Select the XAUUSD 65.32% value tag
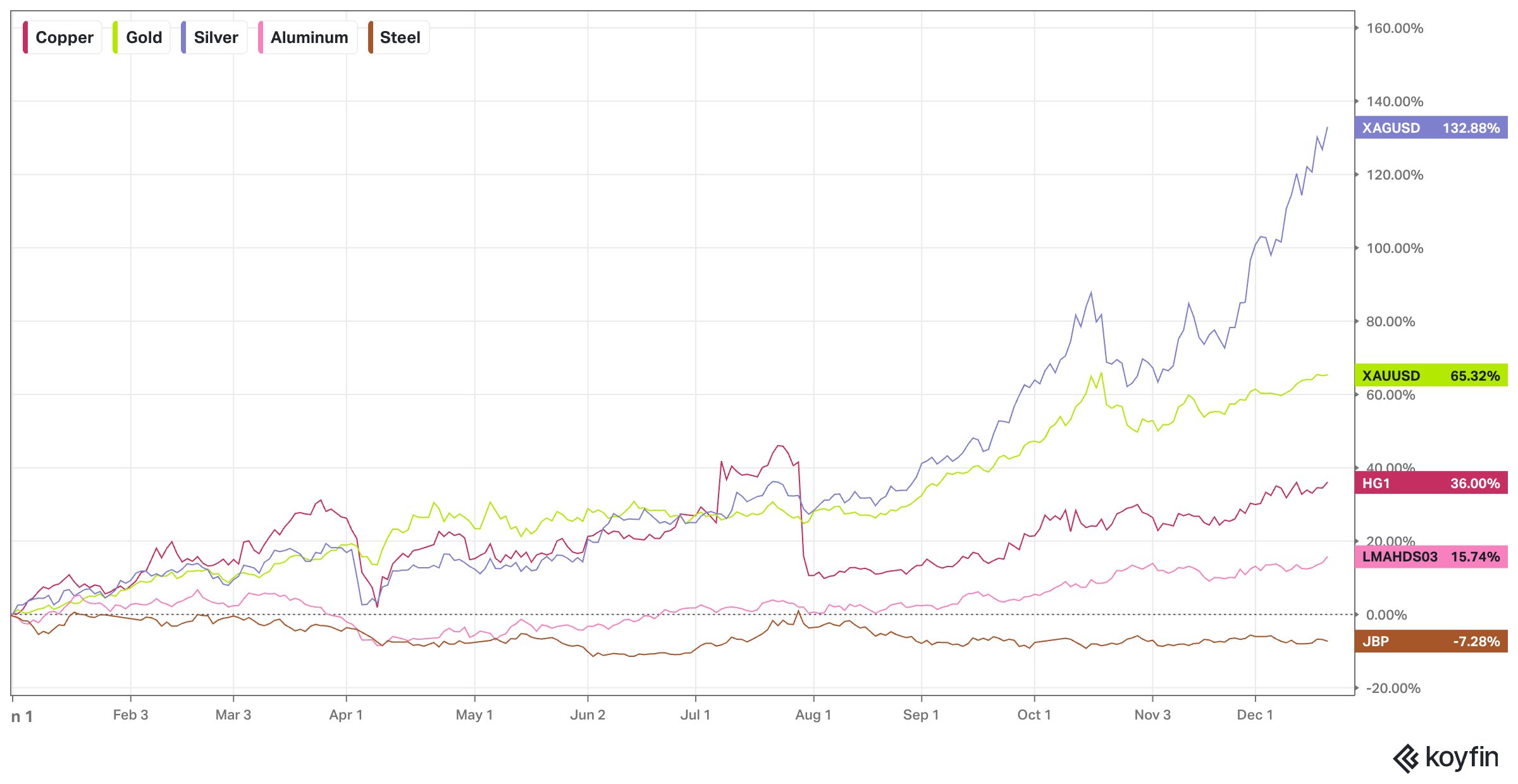Image resolution: width=1518 pixels, height=784 pixels. pos(1431,376)
